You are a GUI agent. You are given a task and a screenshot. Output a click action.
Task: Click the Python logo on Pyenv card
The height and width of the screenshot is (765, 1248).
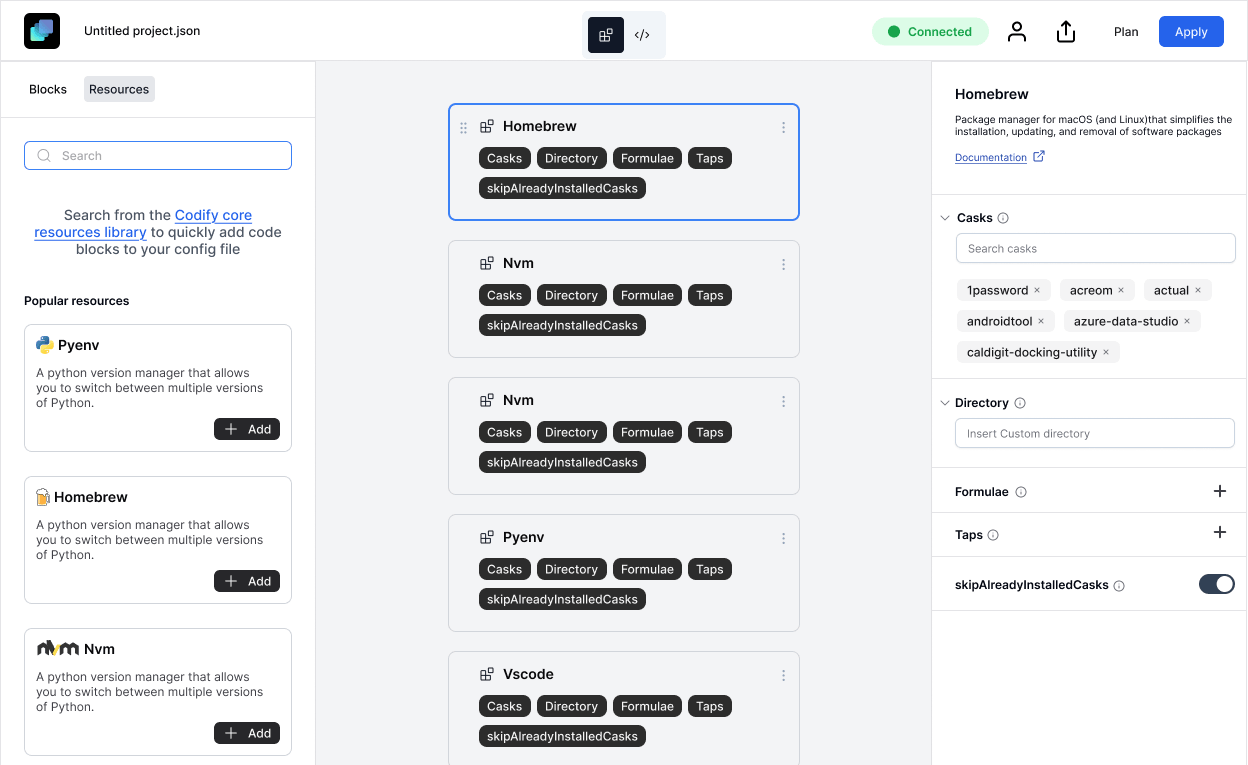pos(44,345)
